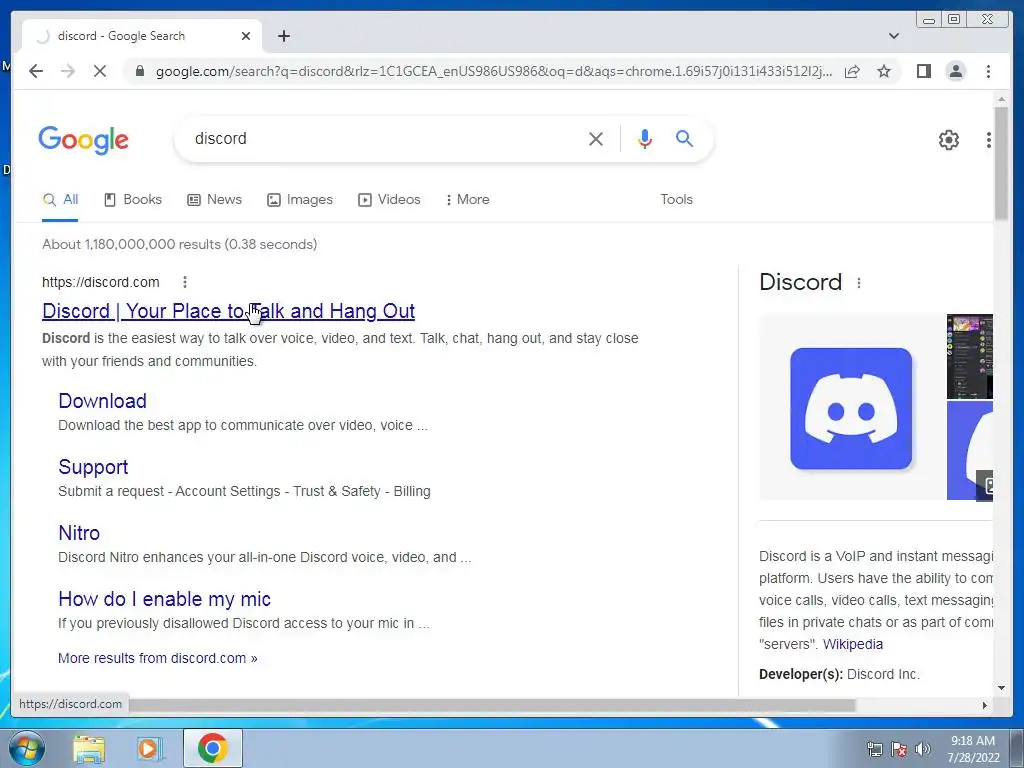Viewport: 1024px width, 768px height.
Task: Switch to Images results
Action: (x=300, y=200)
